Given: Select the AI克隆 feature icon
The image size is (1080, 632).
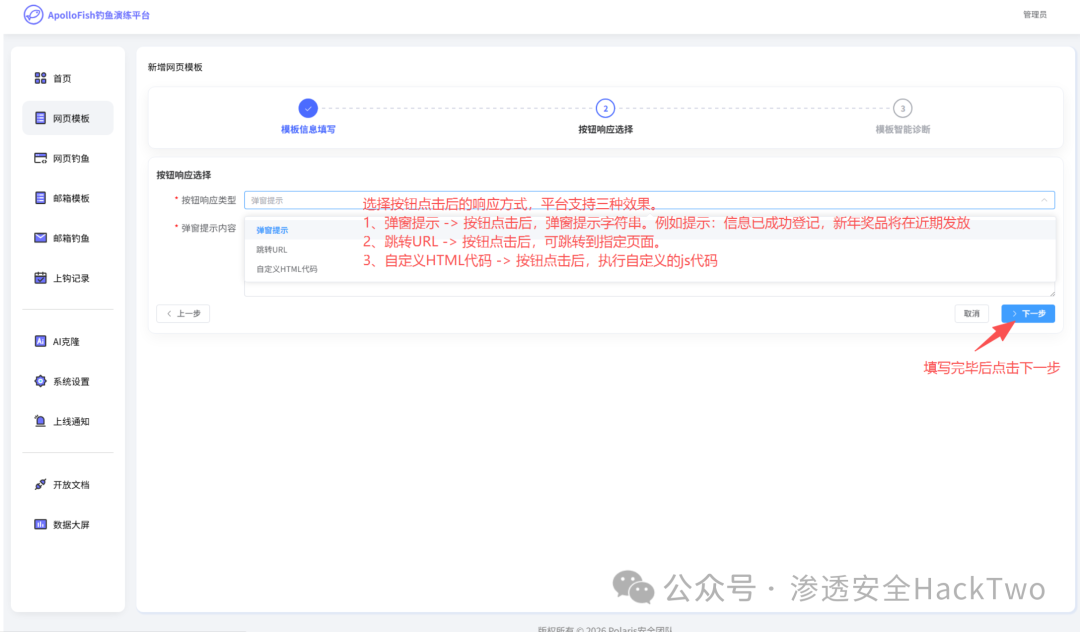Looking at the screenshot, I should (x=40, y=341).
